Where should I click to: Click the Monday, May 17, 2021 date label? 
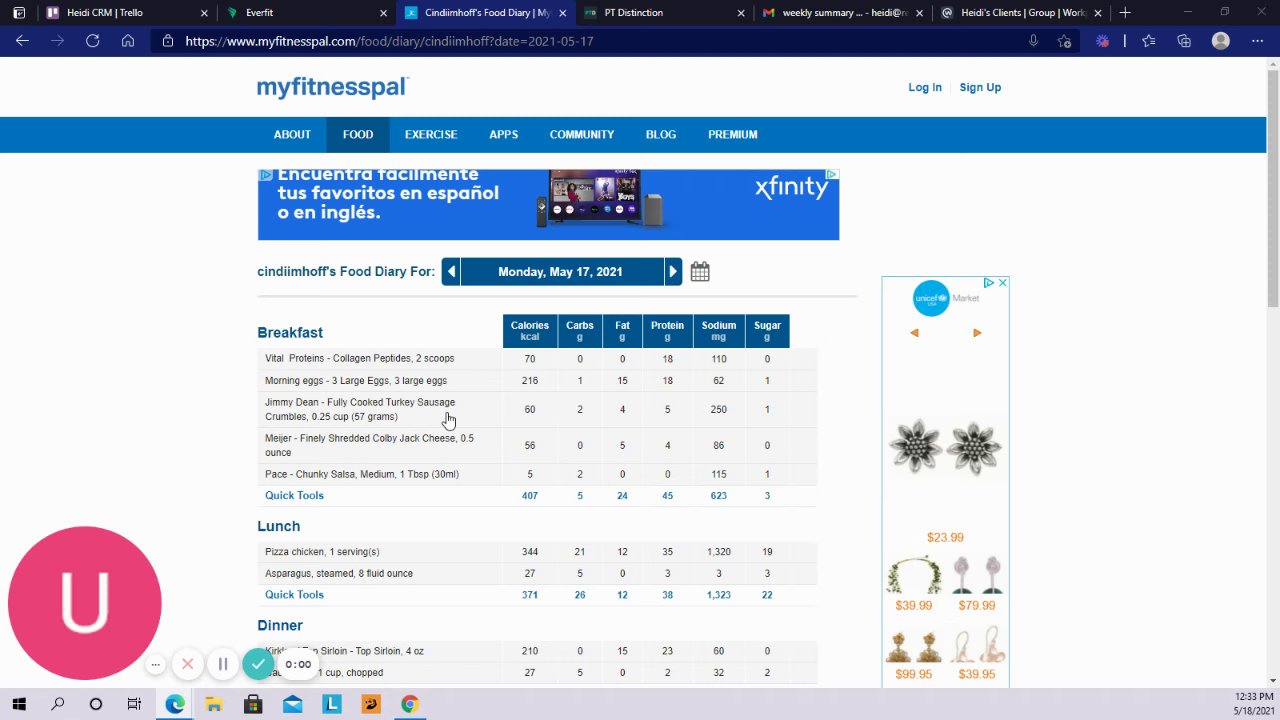[x=560, y=272]
